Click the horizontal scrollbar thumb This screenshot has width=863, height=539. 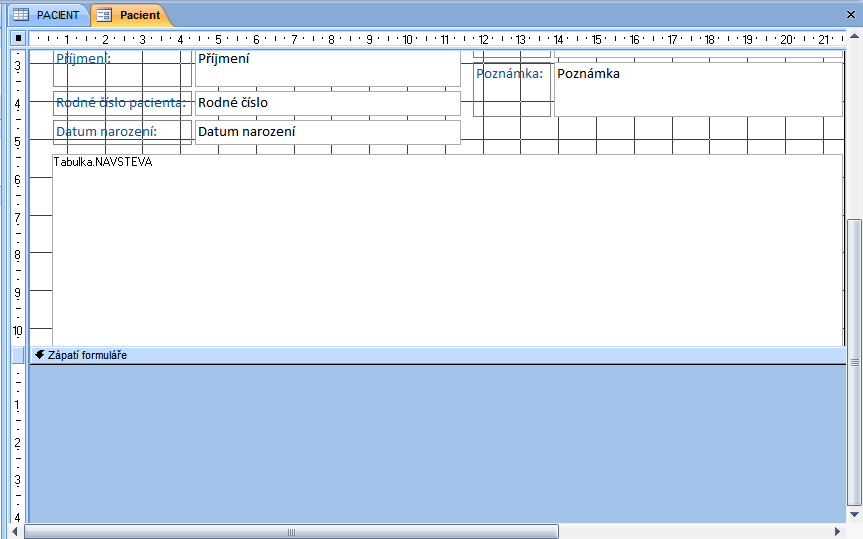coord(291,531)
